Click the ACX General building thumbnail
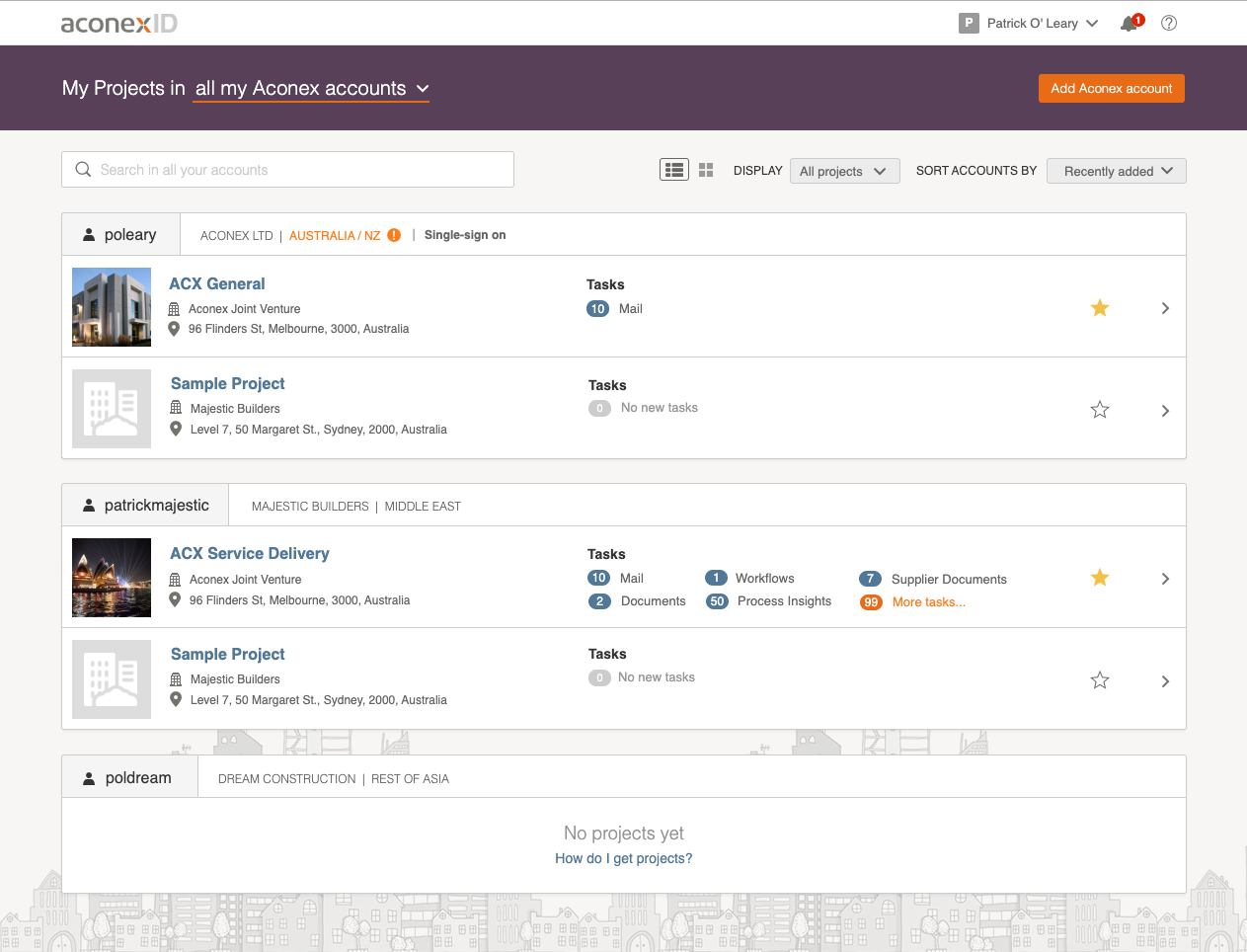 click(112, 307)
